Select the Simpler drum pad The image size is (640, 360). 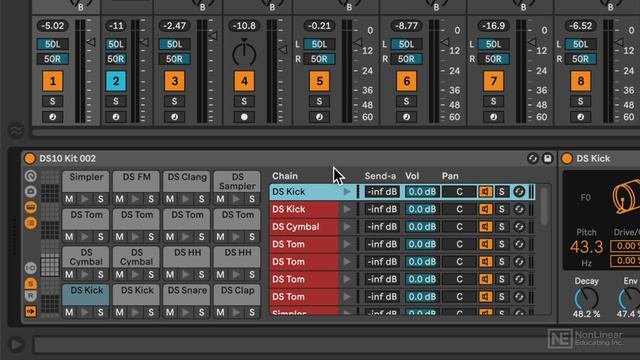point(86,182)
